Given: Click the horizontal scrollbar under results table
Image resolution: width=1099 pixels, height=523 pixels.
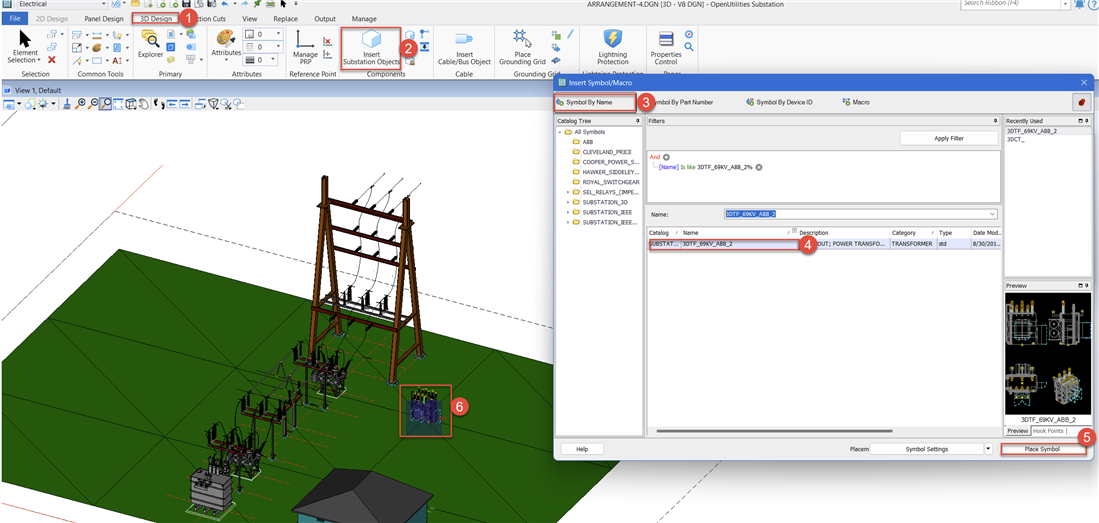Looking at the screenshot, I should [775, 430].
